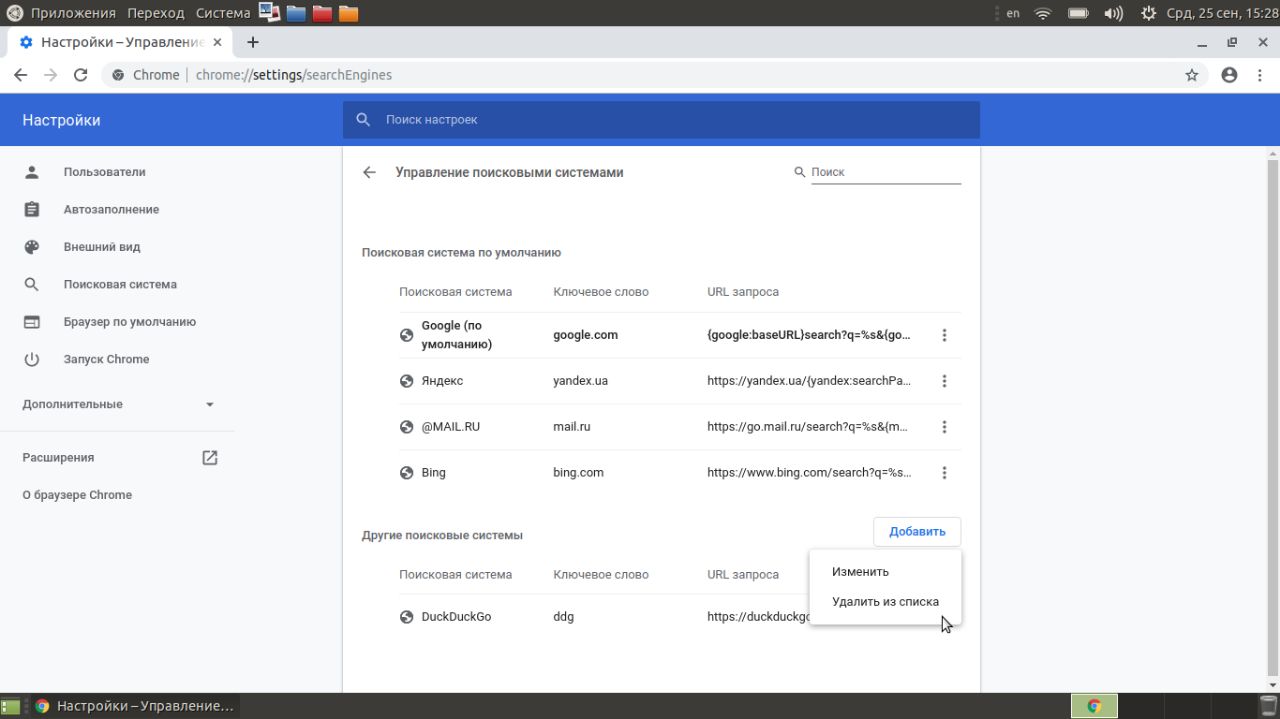
Task: Click the power icon next to Запуск Chrome
Action: [32, 359]
